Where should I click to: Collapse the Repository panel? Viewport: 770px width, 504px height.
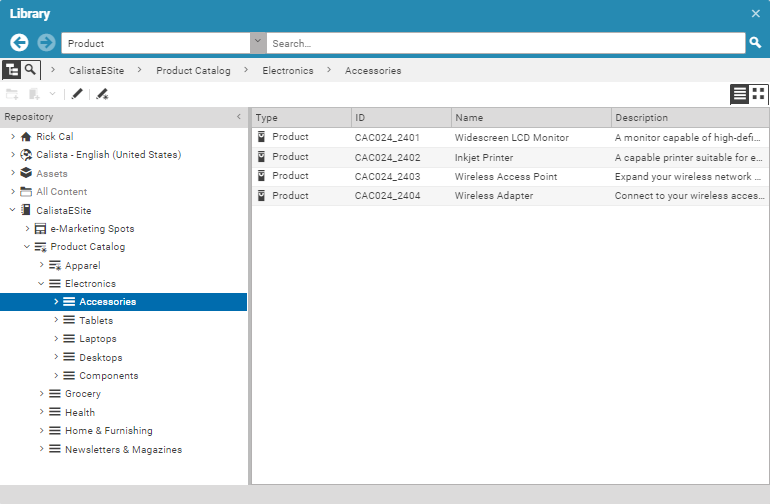coord(238,117)
